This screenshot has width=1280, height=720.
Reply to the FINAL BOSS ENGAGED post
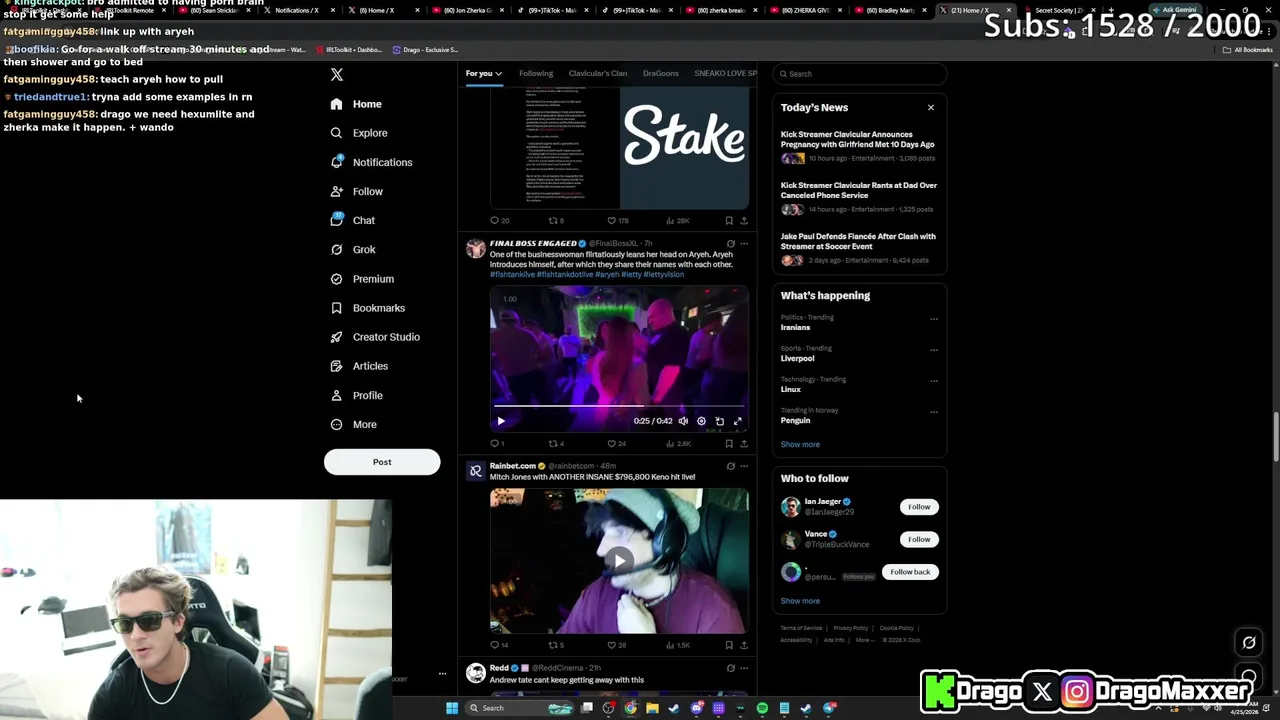(497, 444)
